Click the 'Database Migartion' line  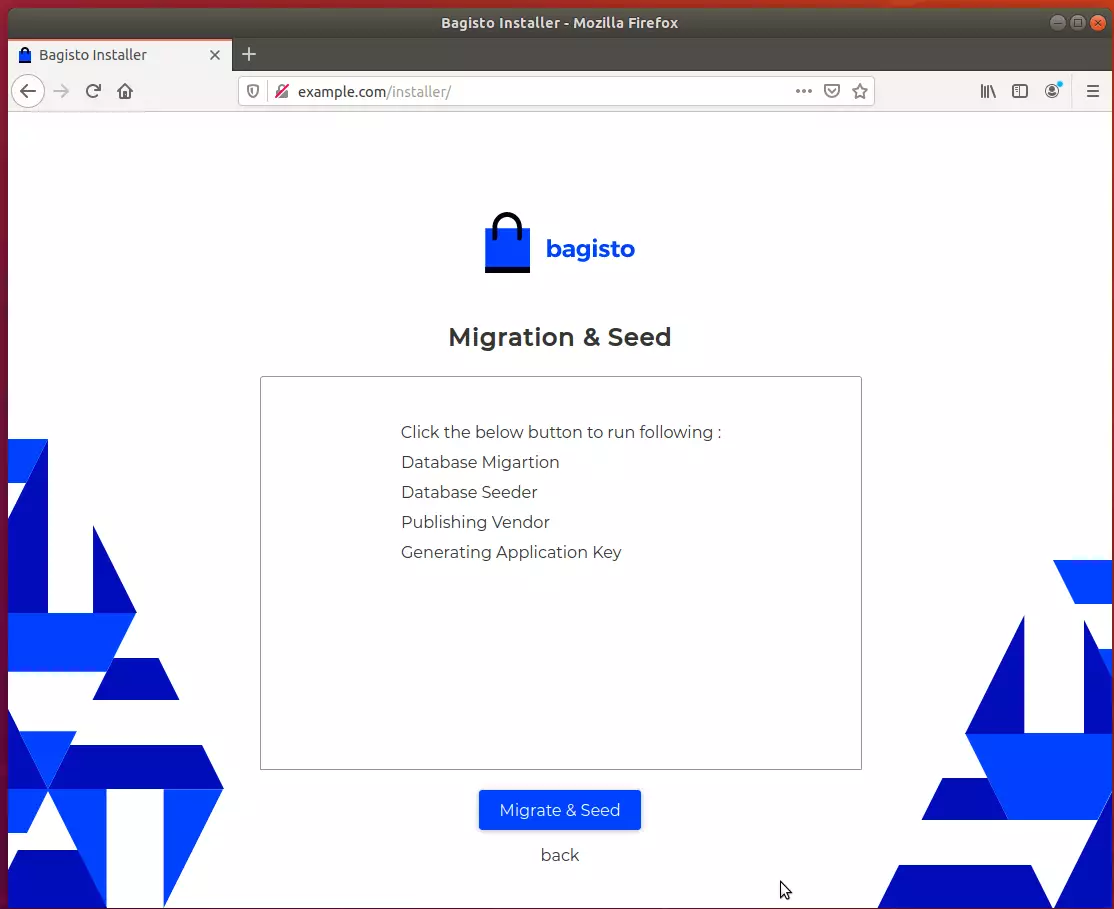pyautogui.click(x=480, y=462)
